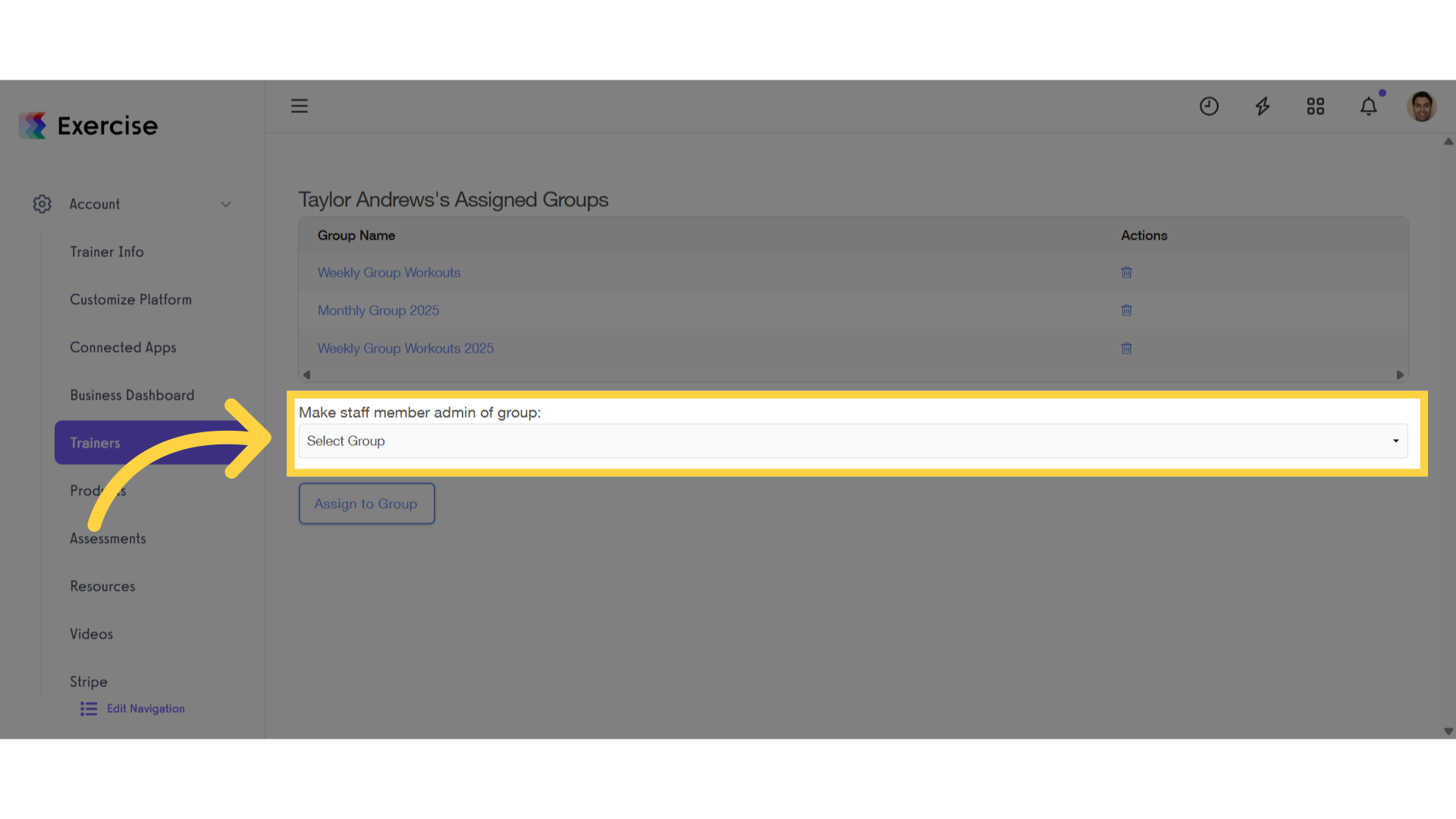Open the Weekly Group Workouts link
Image resolution: width=1456 pixels, height=819 pixels.
[389, 272]
